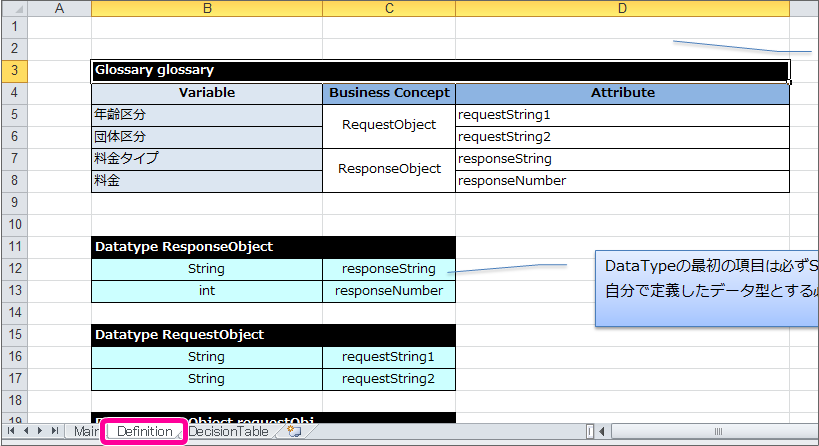Switch to the Main sheet tab
Image resolution: width=819 pixels, height=446 pixels.
(86, 431)
